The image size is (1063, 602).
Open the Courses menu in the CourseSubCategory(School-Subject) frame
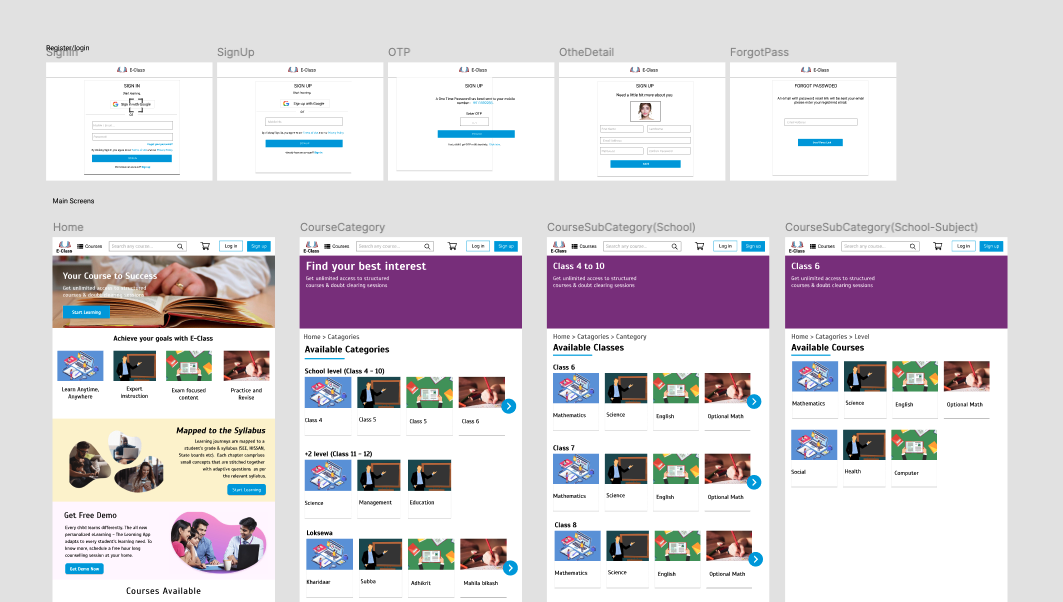(x=822, y=246)
